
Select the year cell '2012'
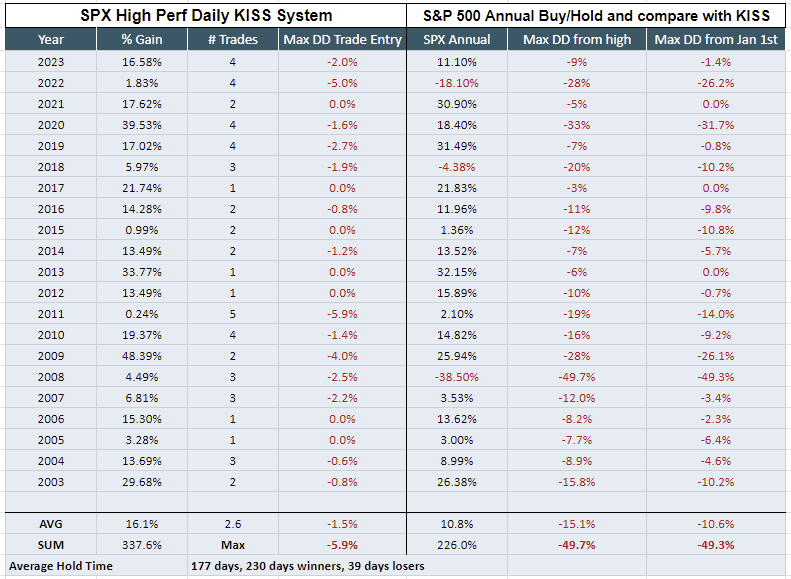point(51,293)
